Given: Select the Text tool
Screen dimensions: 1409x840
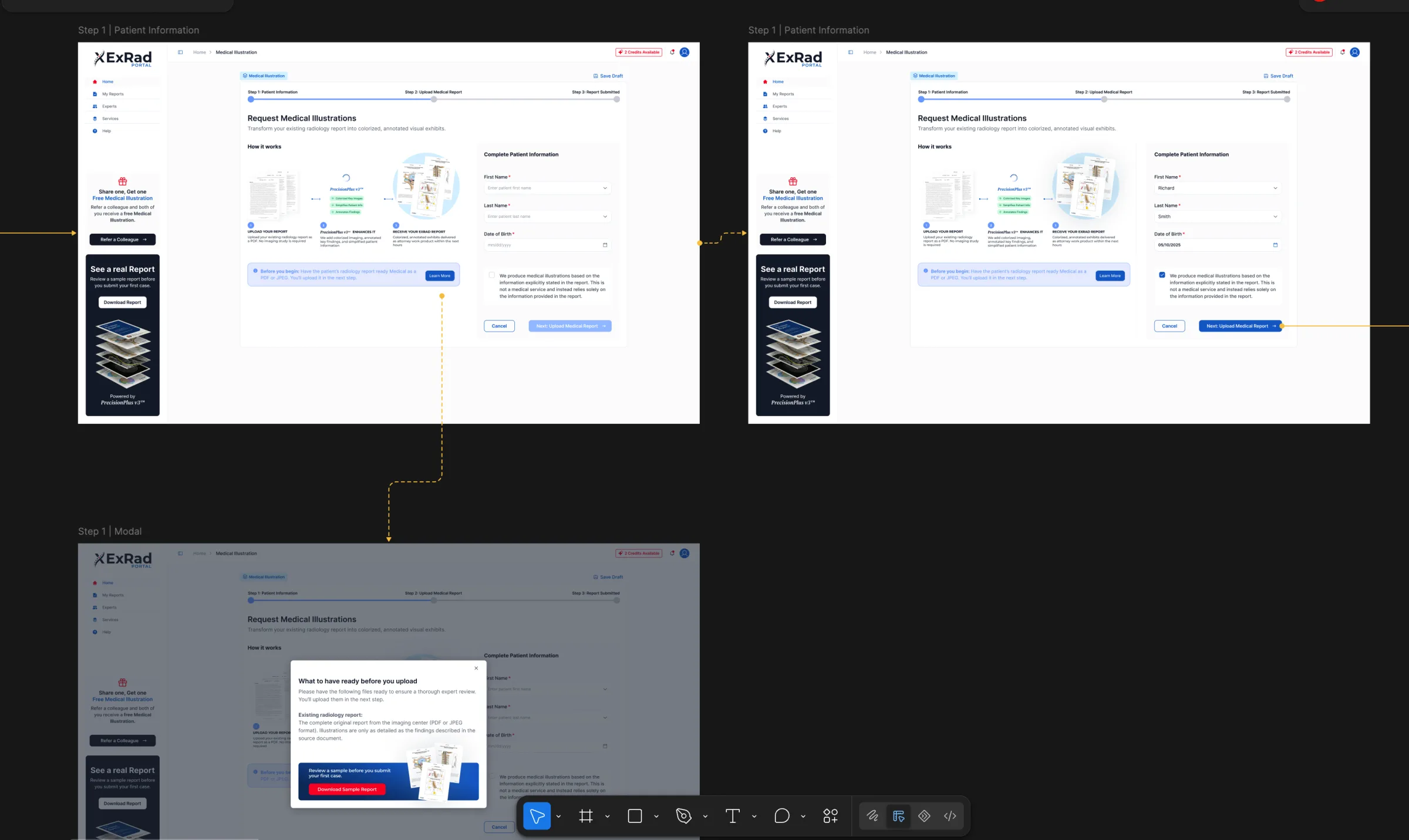Looking at the screenshot, I should [733, 816].
